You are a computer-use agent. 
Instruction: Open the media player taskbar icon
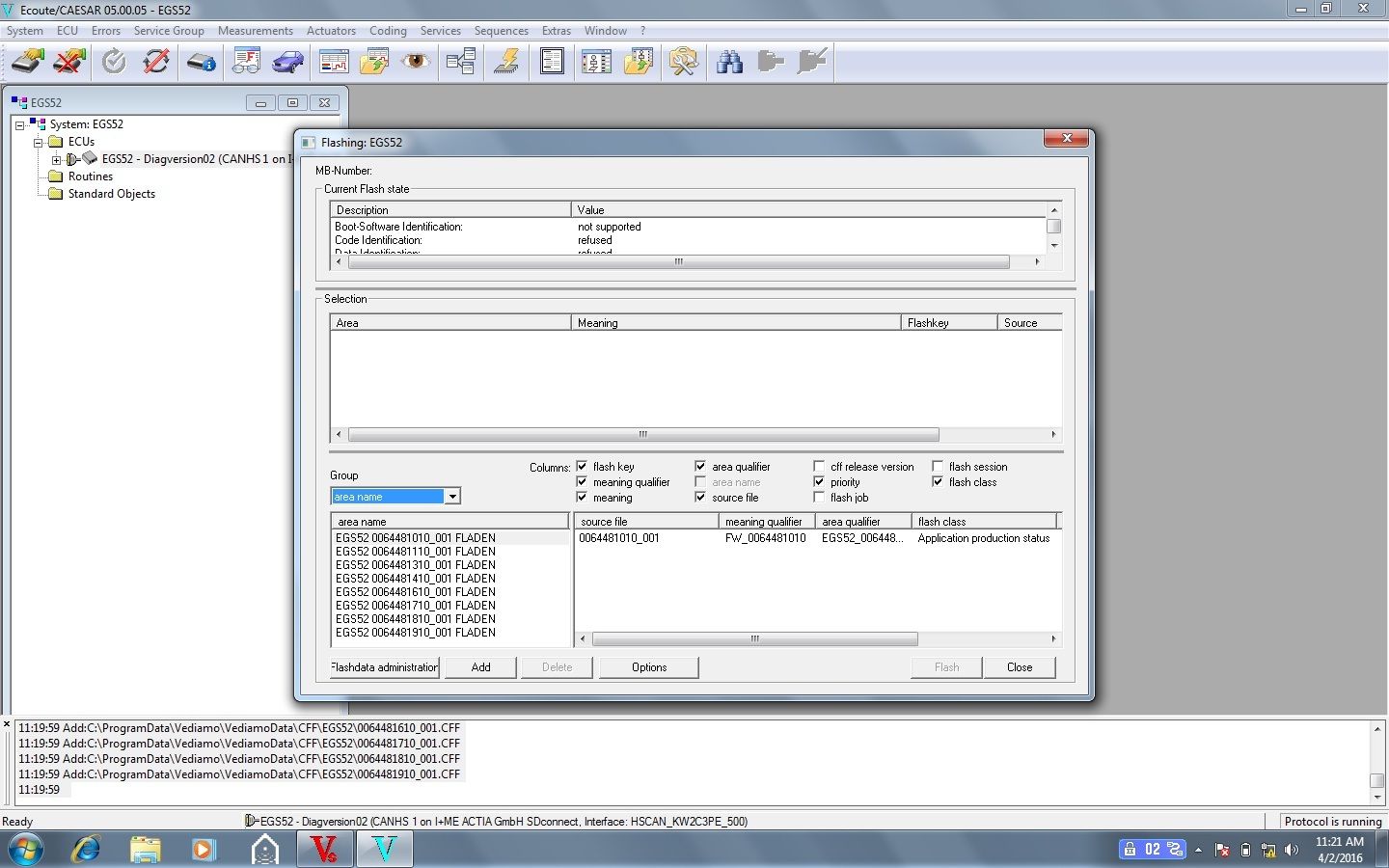coord(203,850)
